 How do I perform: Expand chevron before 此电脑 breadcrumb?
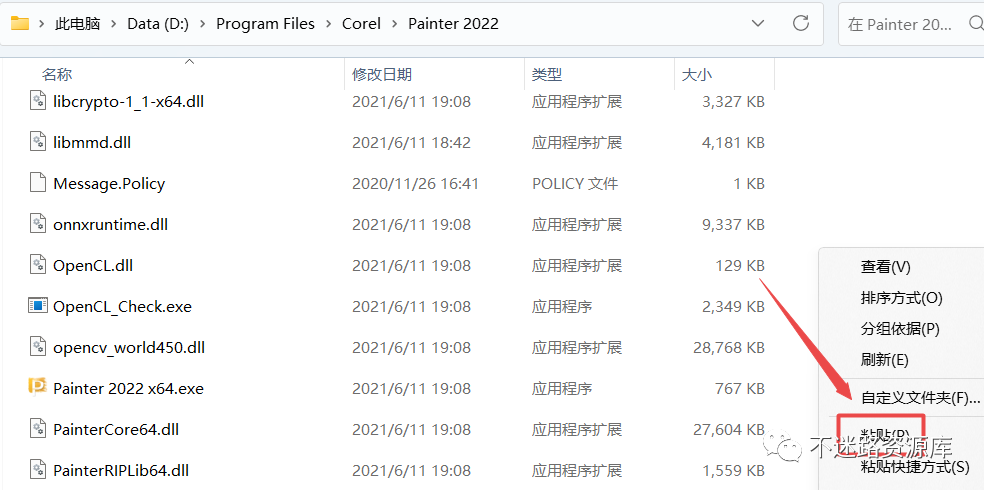click(x=42, y=24)
